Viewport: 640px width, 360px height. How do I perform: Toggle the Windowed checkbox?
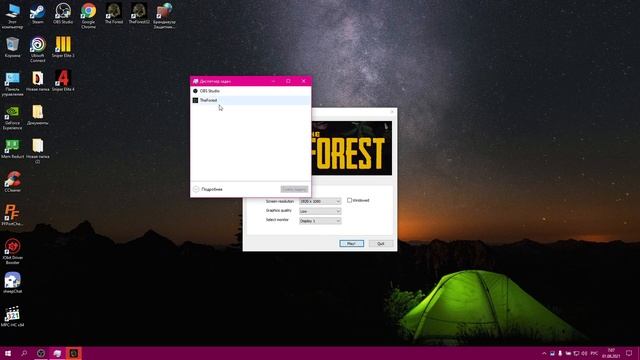[x=349, y=200]
